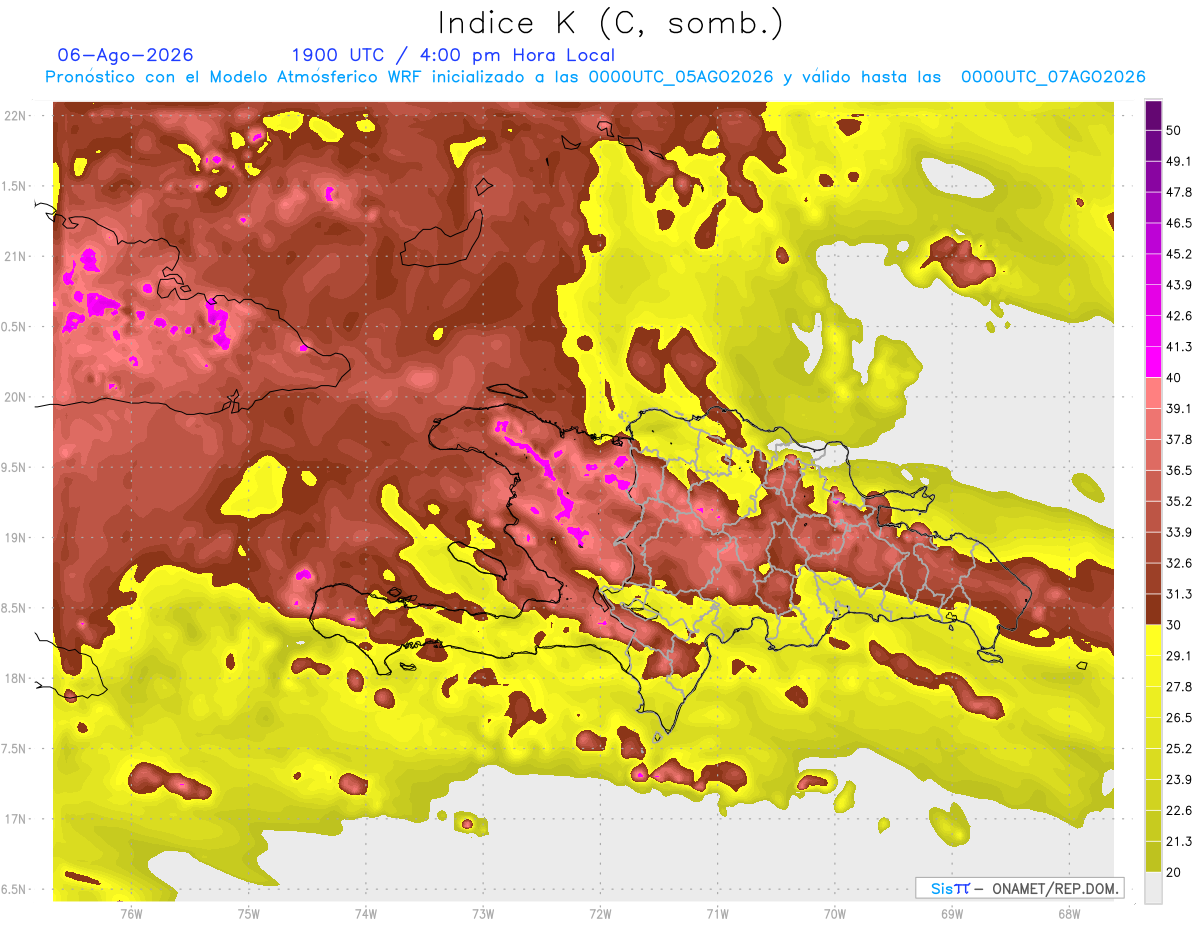1200x927 pixels.
Task: Click the title "Indice K (C, somb.)"
Action: pyautogui.click(x=611, y=23)
